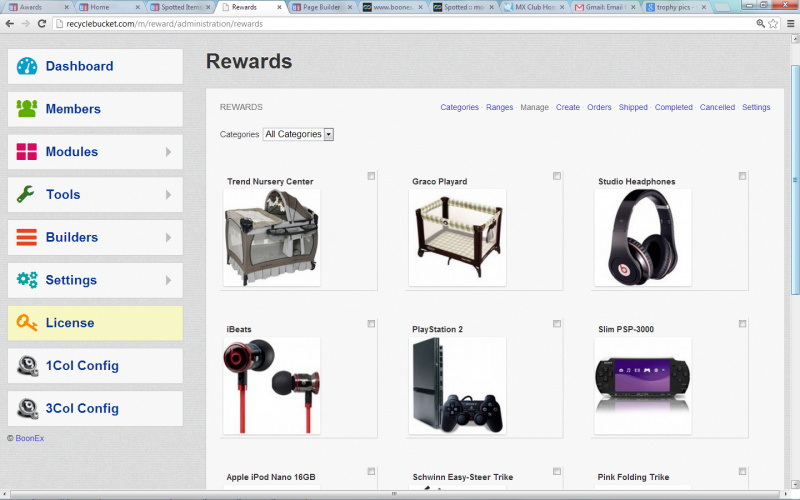This screenshot has height=500, width=800.
Task: Open the Studio Headphones image
Action: pos(643,238)
